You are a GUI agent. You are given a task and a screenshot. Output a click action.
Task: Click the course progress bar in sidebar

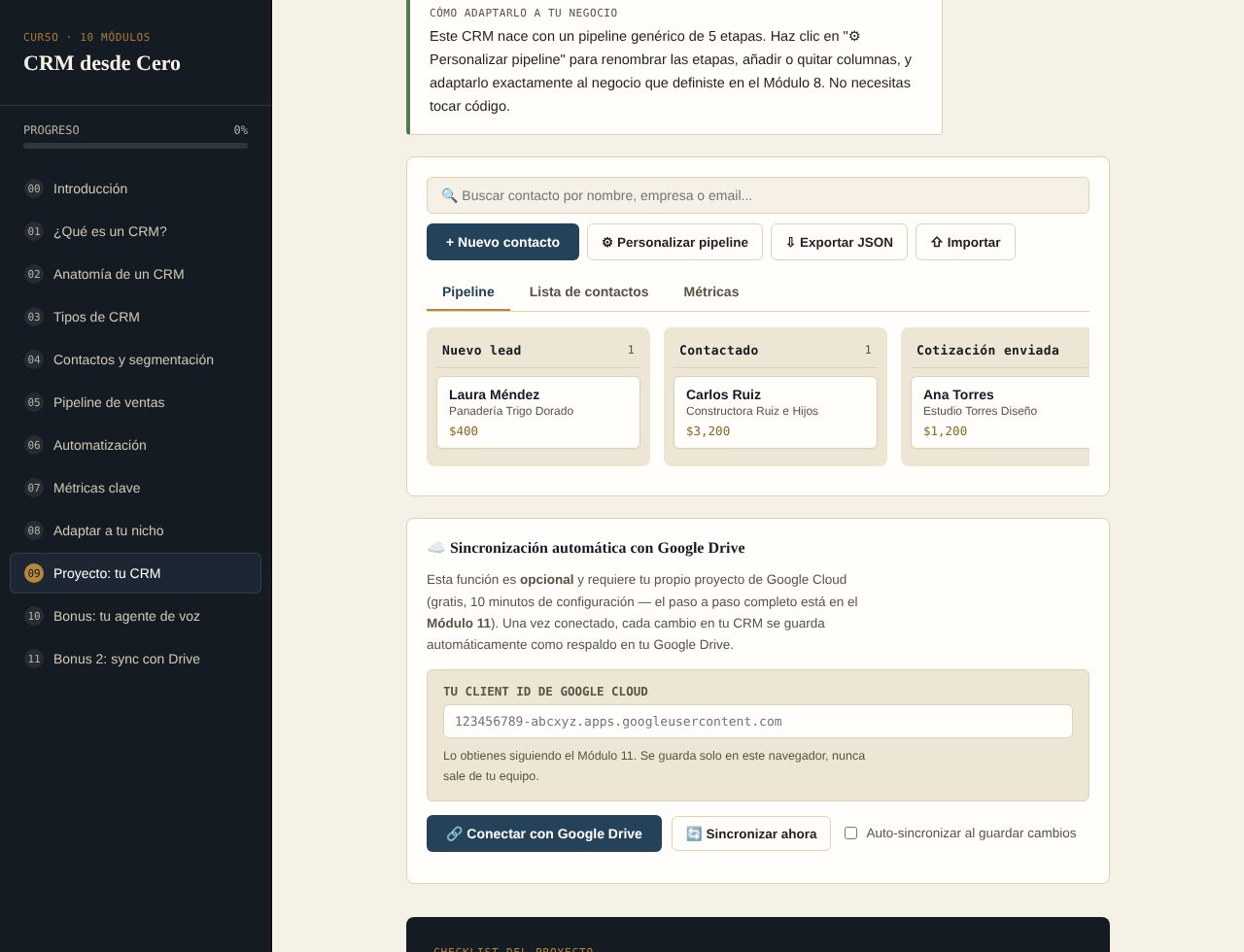[136, 146]
